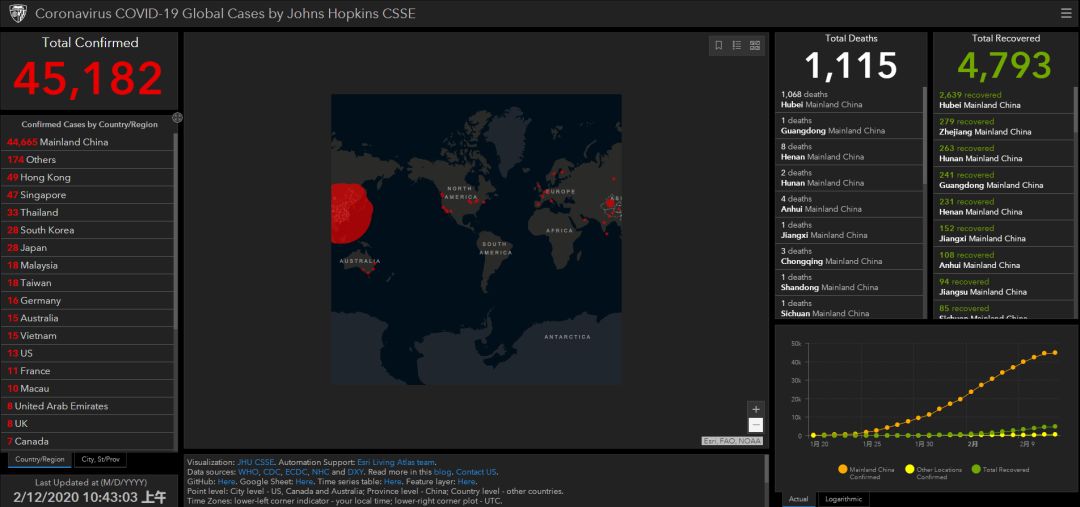Open the DXY data source link
This screenshot has height=507, width=1080.
click(x=355, y=472)
